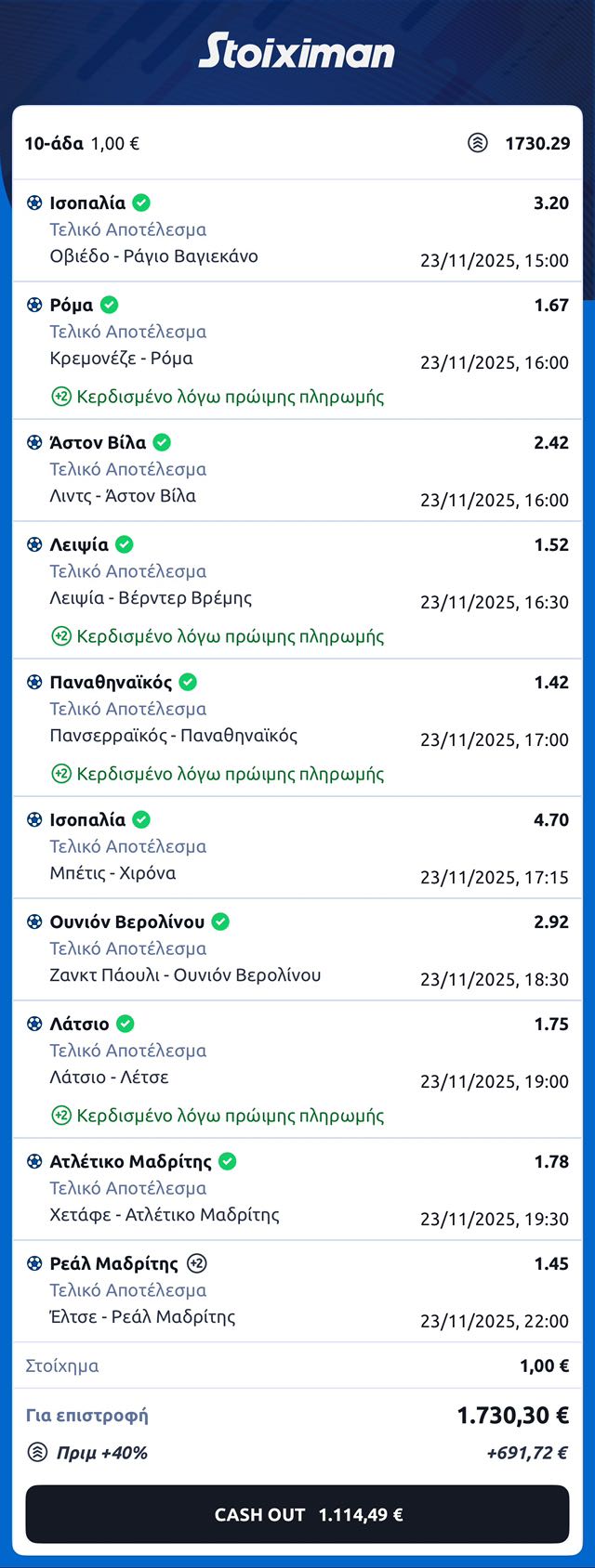Click the football icon beside Λάτσιο

click(34, 1025)
